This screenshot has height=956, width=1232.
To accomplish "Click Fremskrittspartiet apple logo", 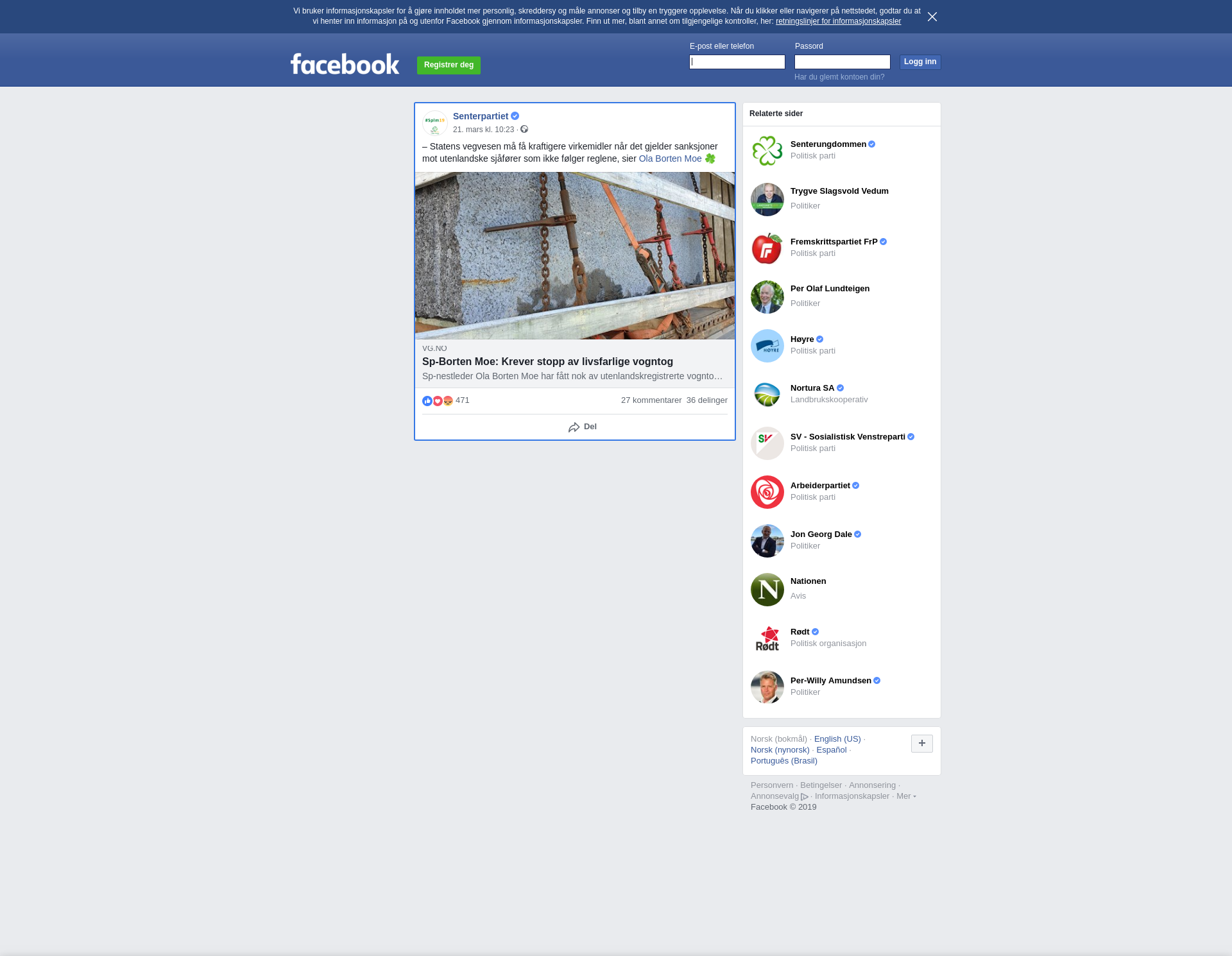I will (767, 248).
